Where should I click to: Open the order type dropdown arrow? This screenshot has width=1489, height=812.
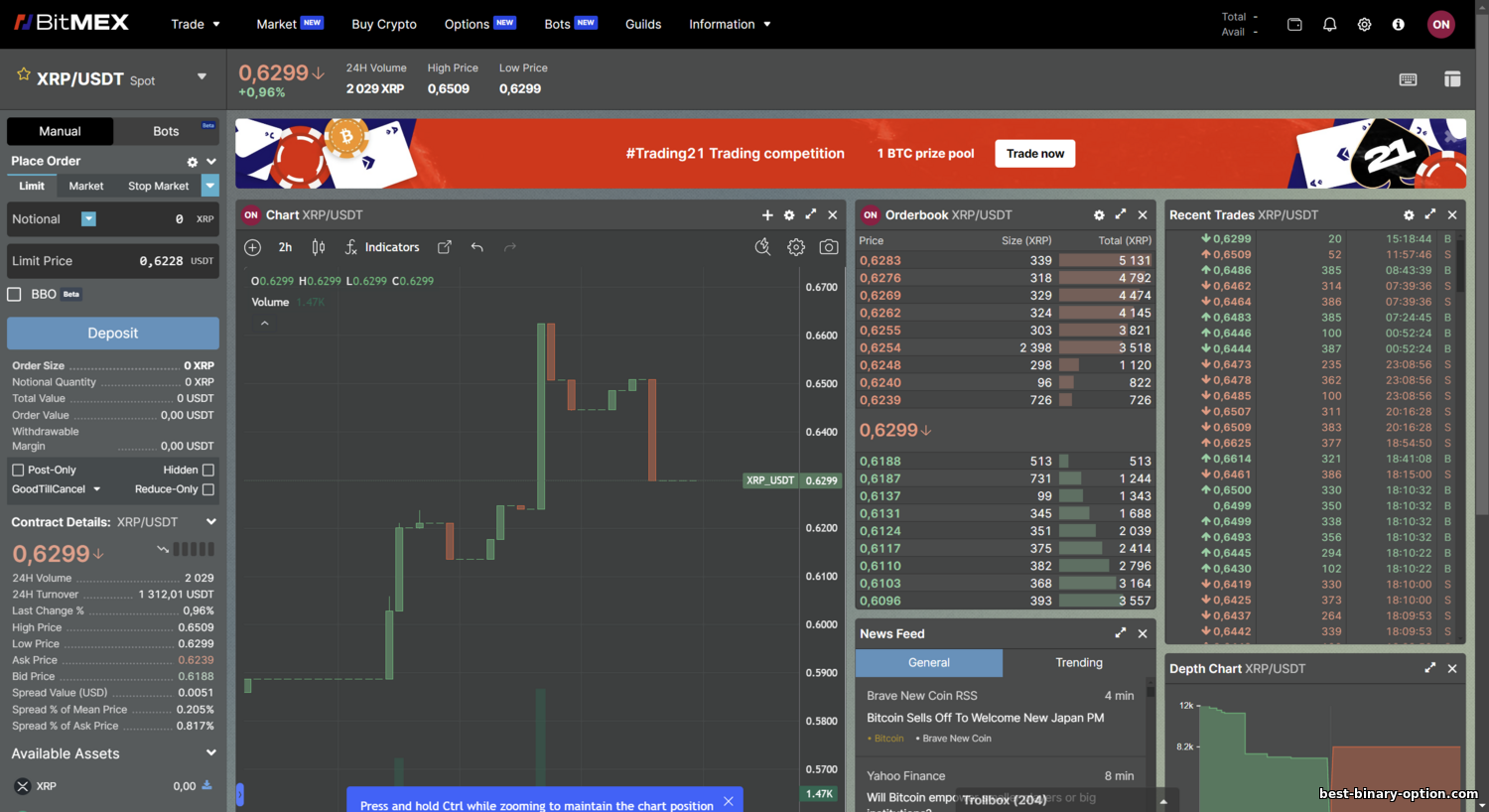pos(209,186)
